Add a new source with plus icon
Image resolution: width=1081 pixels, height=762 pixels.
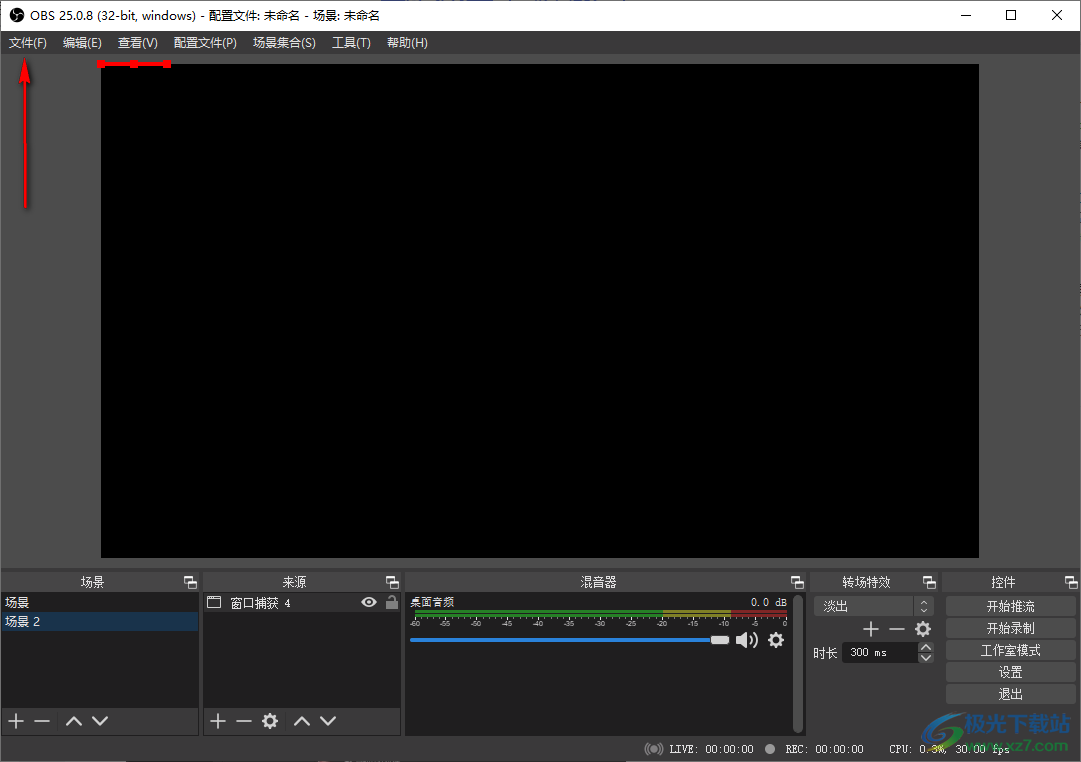coord(218,721)
